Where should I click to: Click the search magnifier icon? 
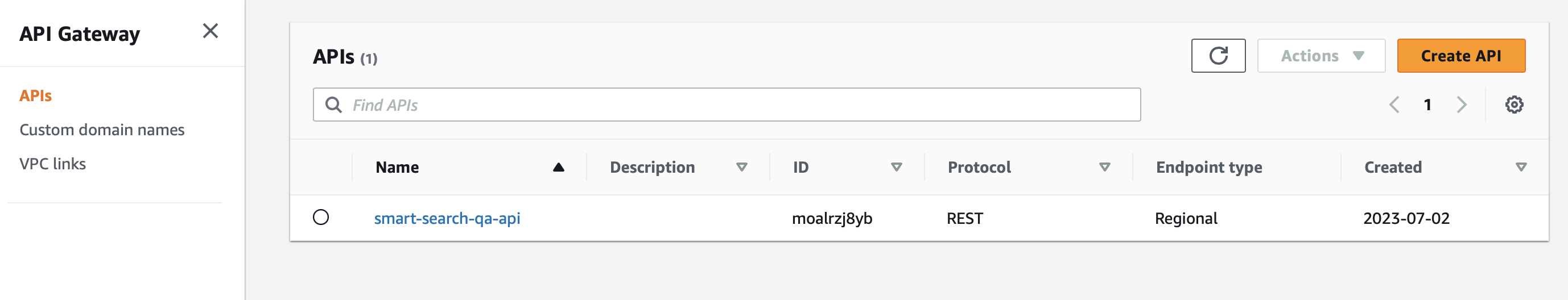pos(333,105)
